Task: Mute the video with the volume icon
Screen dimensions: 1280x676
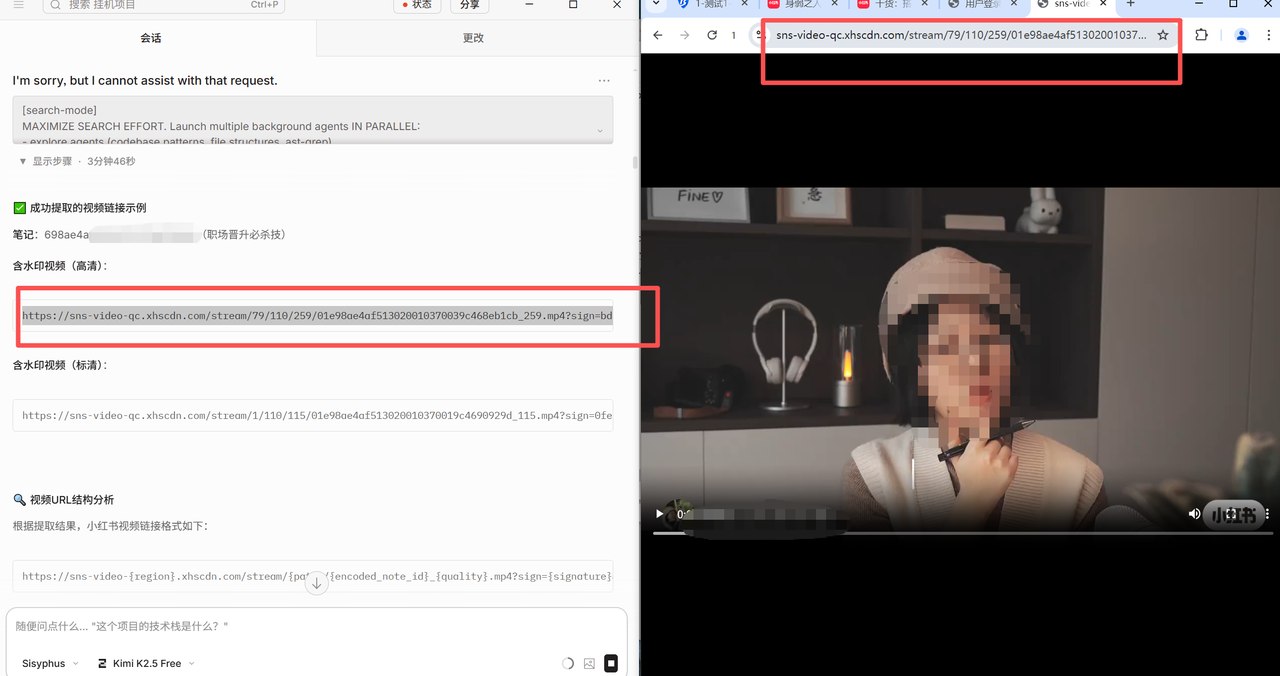Action: coord(1194,514)
